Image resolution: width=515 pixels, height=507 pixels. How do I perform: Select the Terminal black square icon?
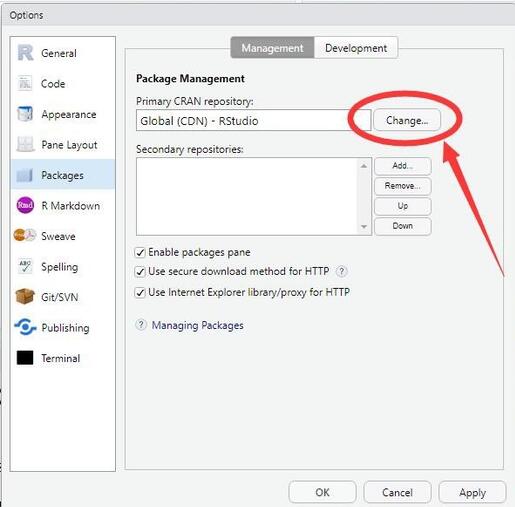(25, 358)
